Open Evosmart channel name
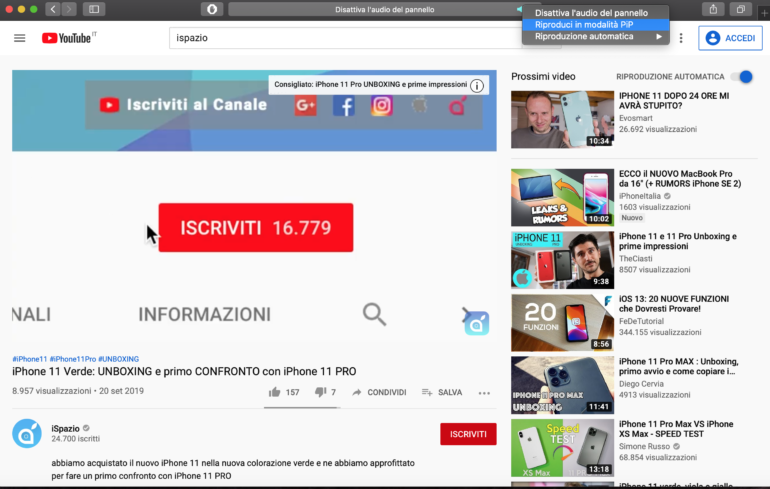Image resolution: width=770 pixels, height=489 pixels. (x=635, y=118)
